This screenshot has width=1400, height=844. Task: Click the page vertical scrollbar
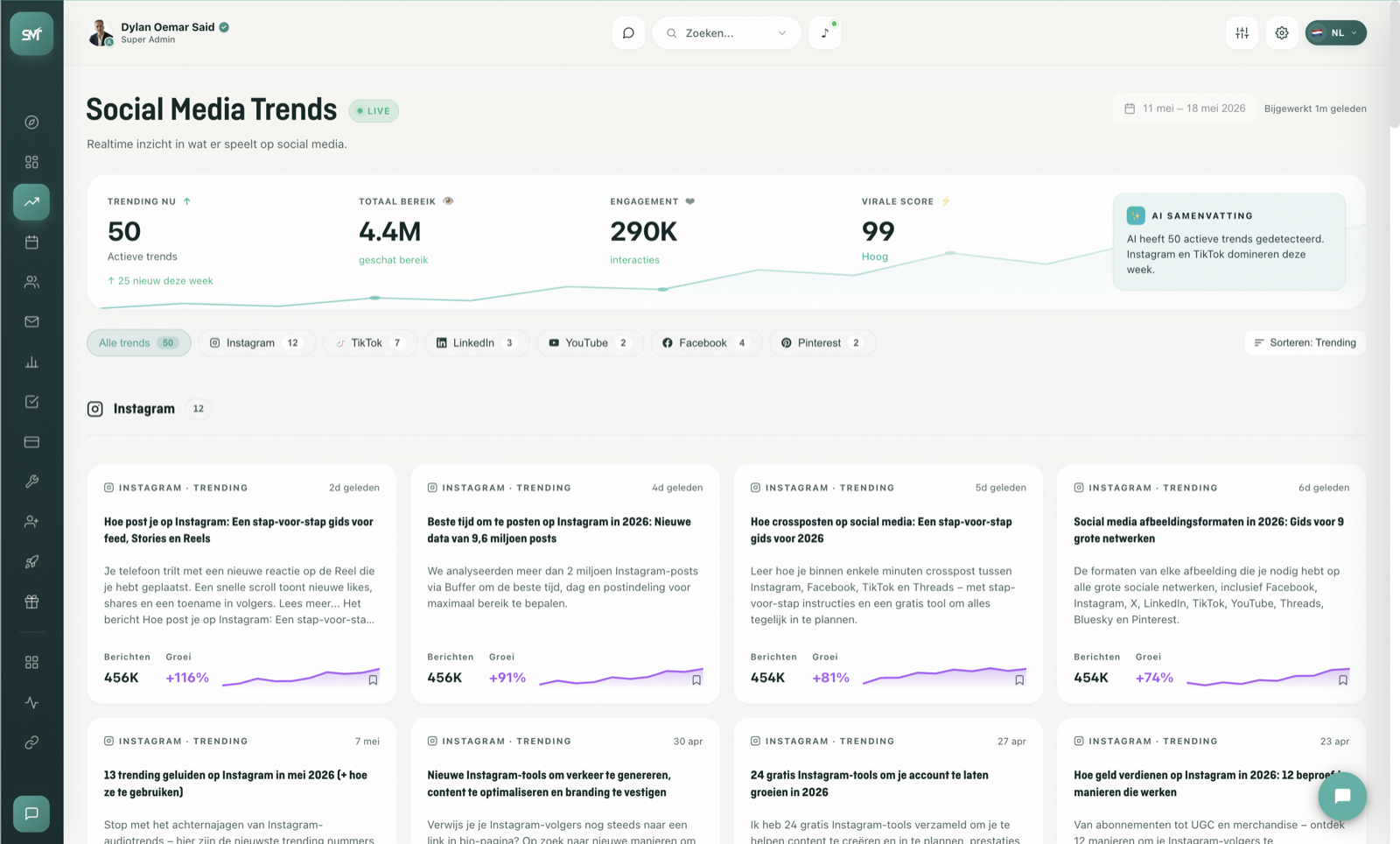click(1395, 67)
